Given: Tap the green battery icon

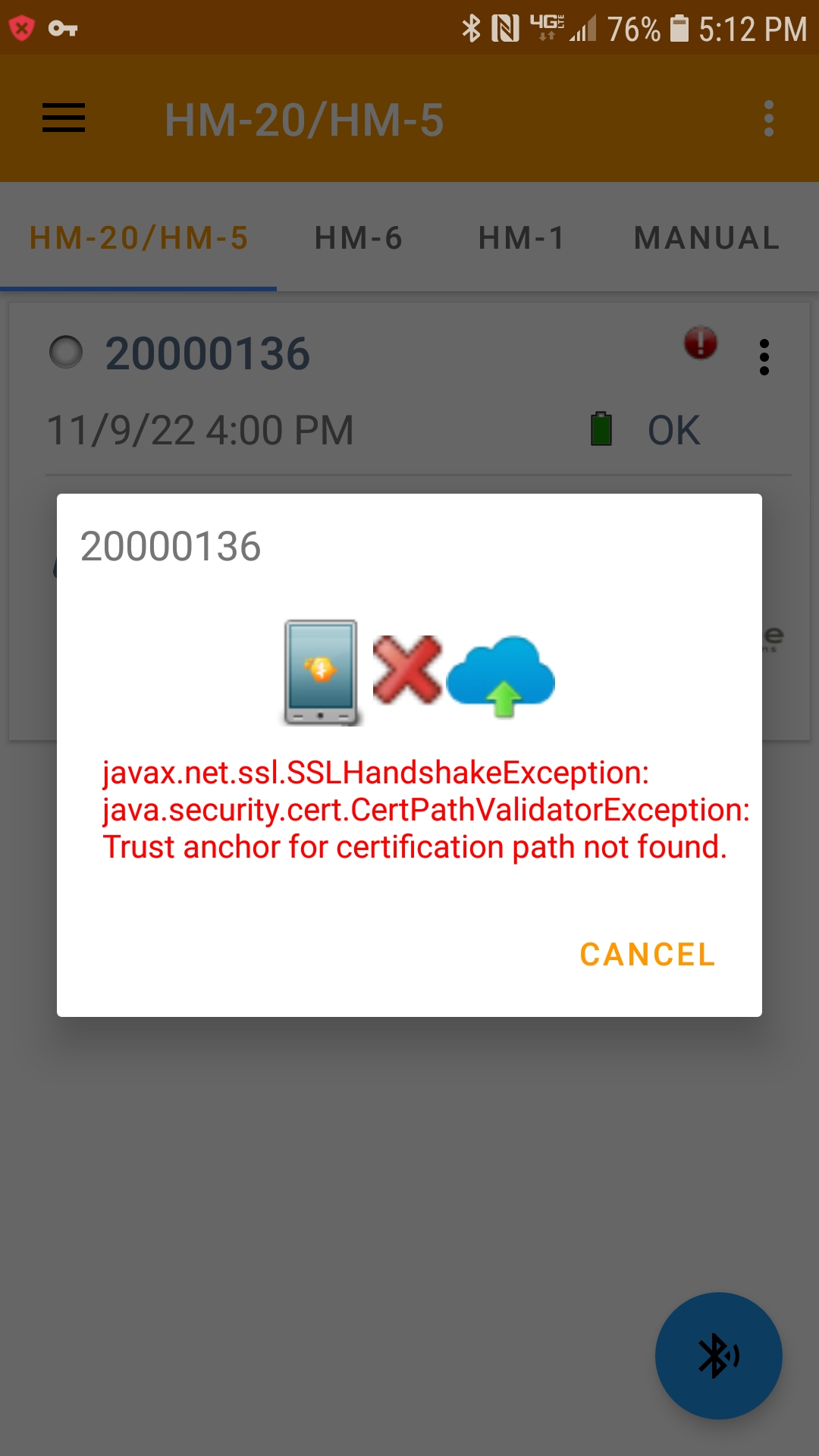Looking at the screenshot, I should click(601, 428).
